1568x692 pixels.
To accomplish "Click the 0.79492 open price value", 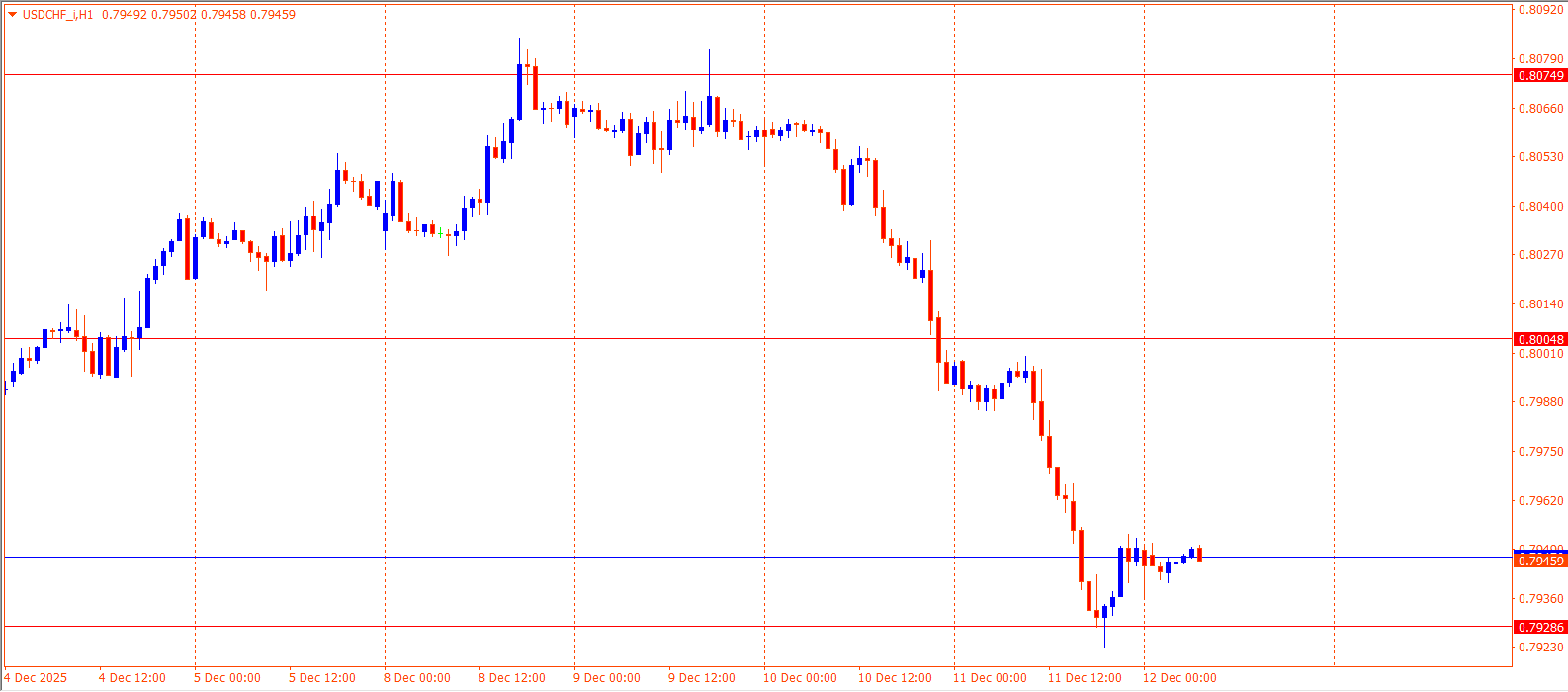I will [123, 15].
